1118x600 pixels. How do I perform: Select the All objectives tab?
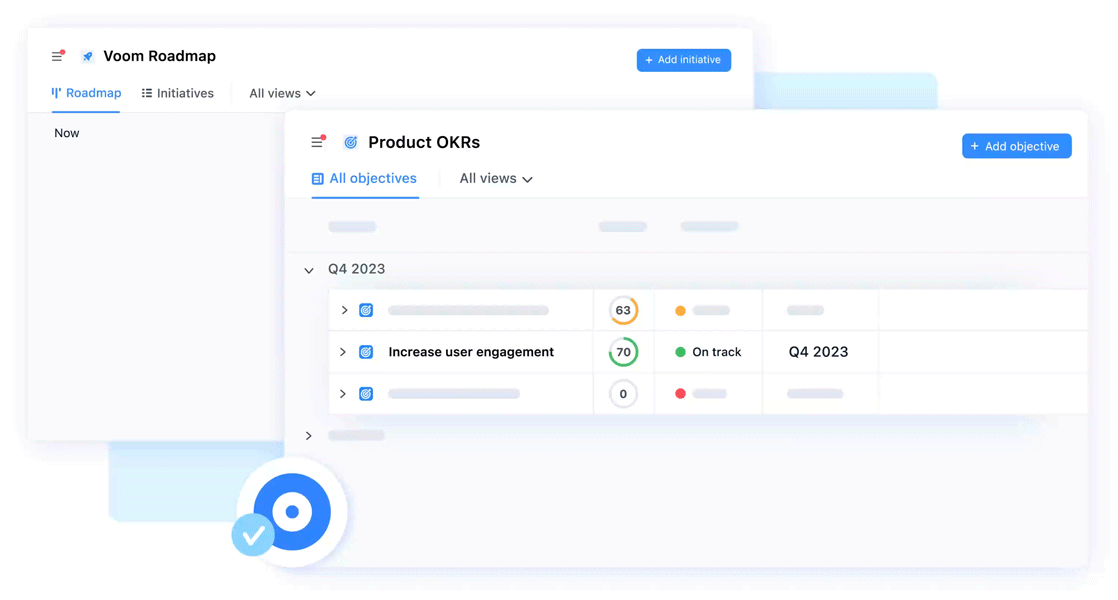(x=364, y=179)
